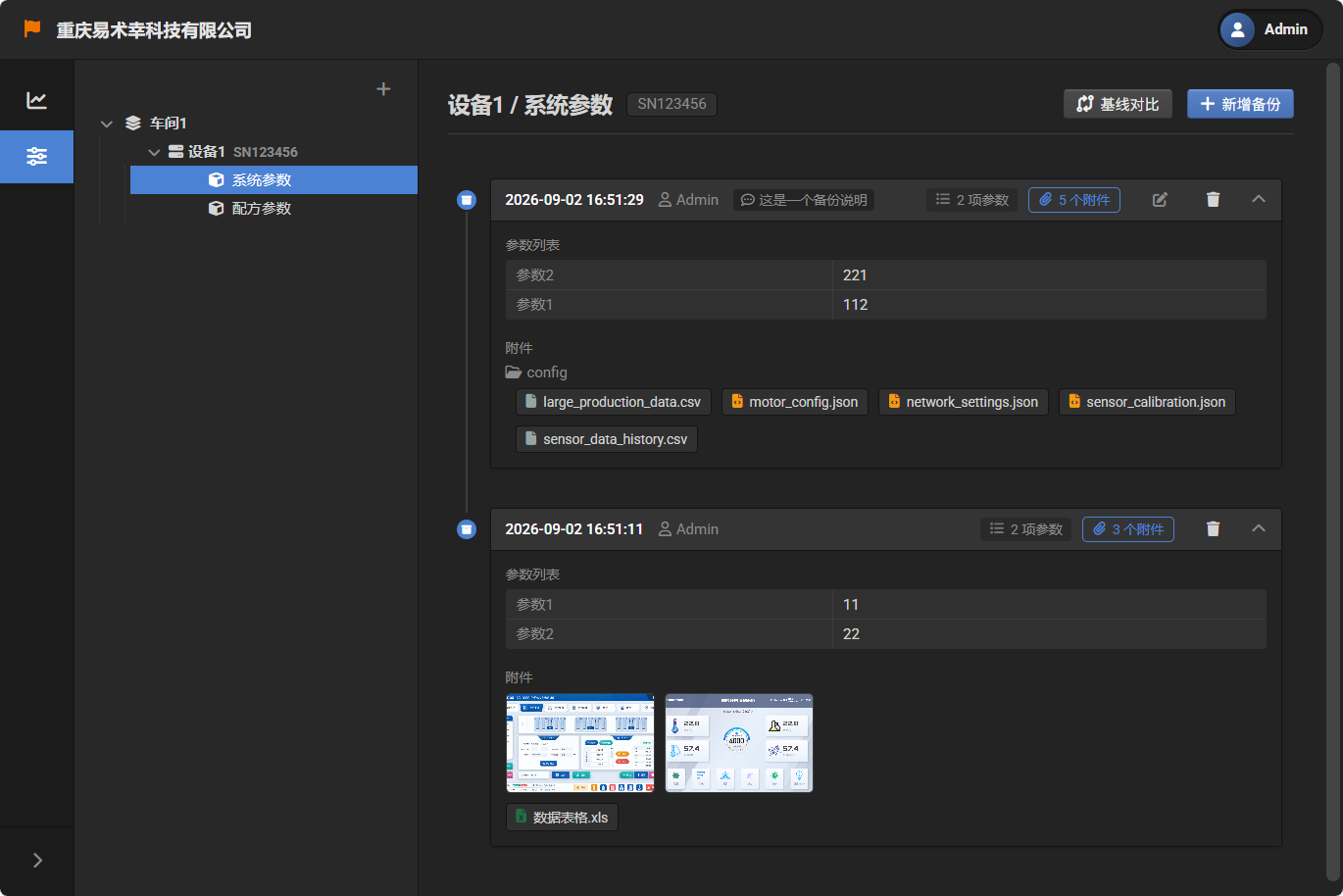The image size is (1343, 896).
Task: Click the Admin author label on 16:51:11
Action: (688, 529)
